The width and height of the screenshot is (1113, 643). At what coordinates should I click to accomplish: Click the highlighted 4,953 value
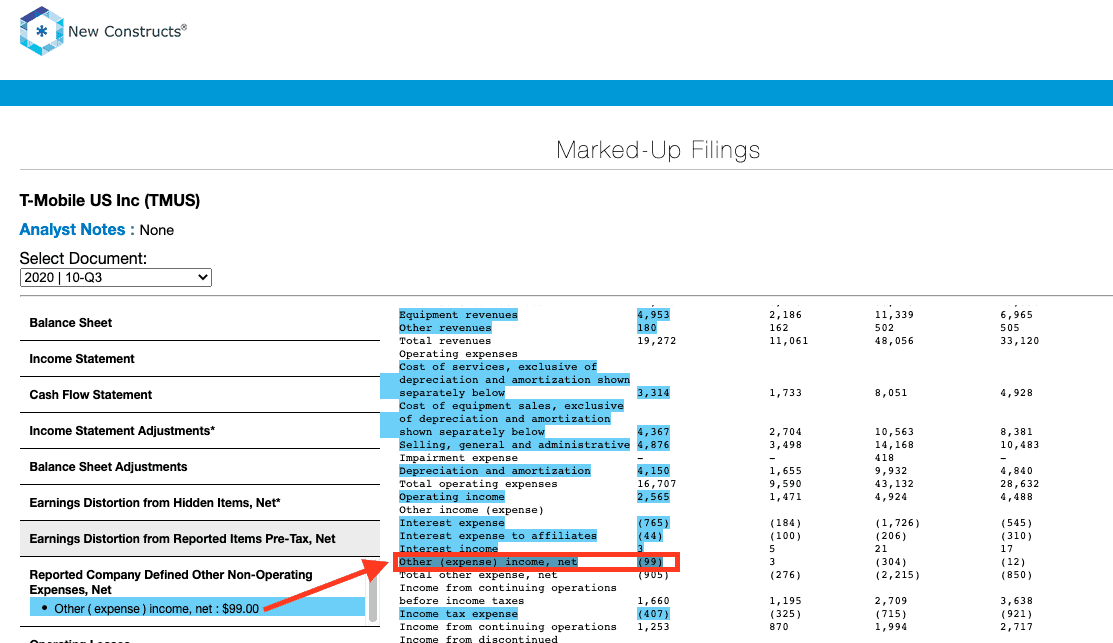(x=653, y=314)
